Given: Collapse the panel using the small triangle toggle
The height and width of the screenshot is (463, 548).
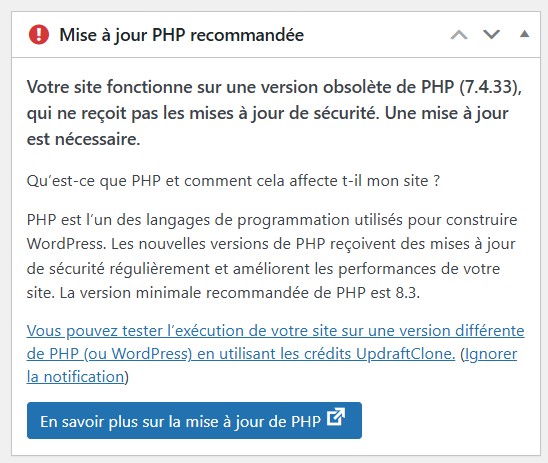Looking at the screenshot, I should (x=524, y=34).
